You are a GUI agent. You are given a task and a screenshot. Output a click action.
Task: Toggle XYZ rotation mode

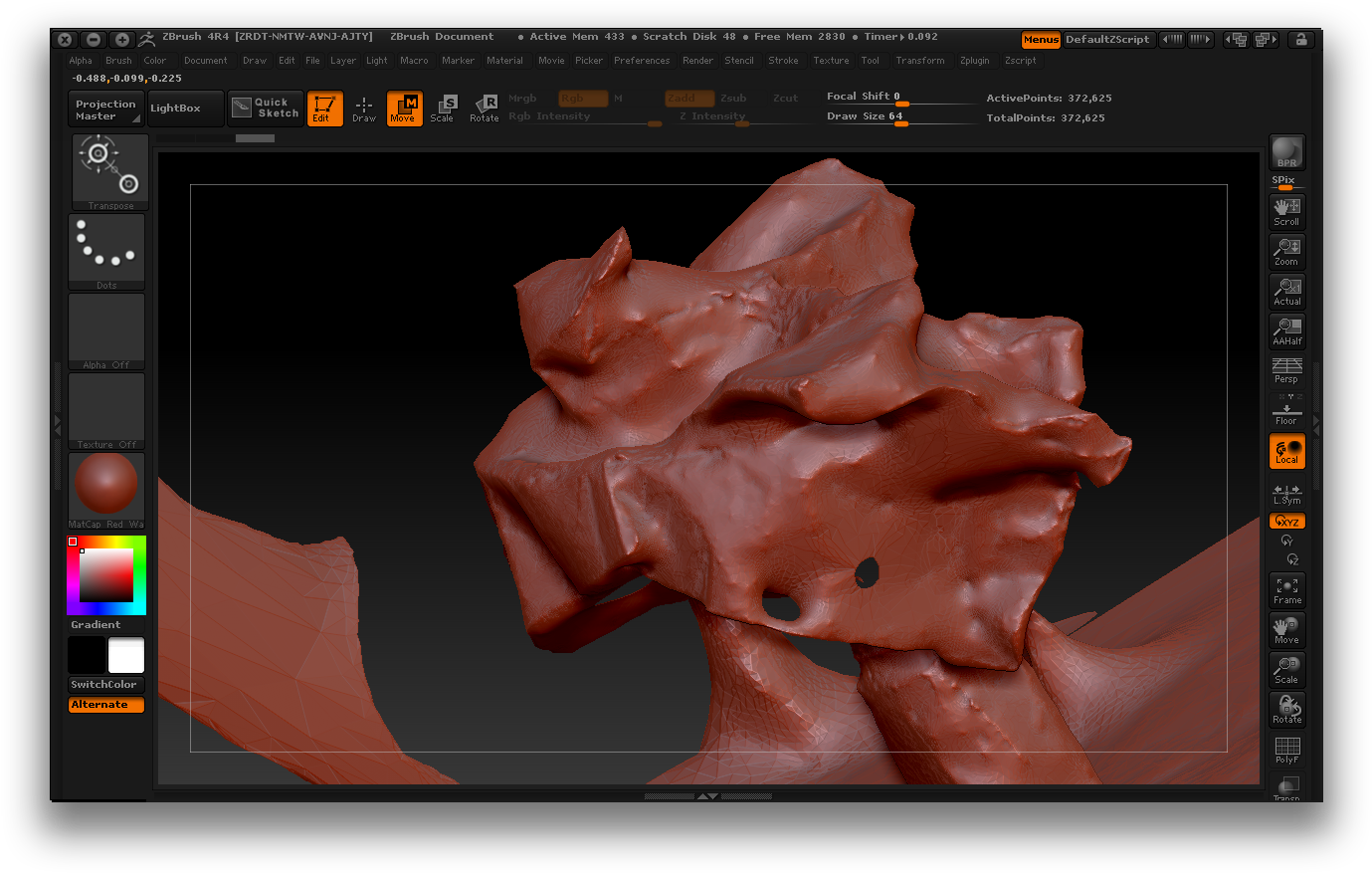click(x=1287, y=522)
